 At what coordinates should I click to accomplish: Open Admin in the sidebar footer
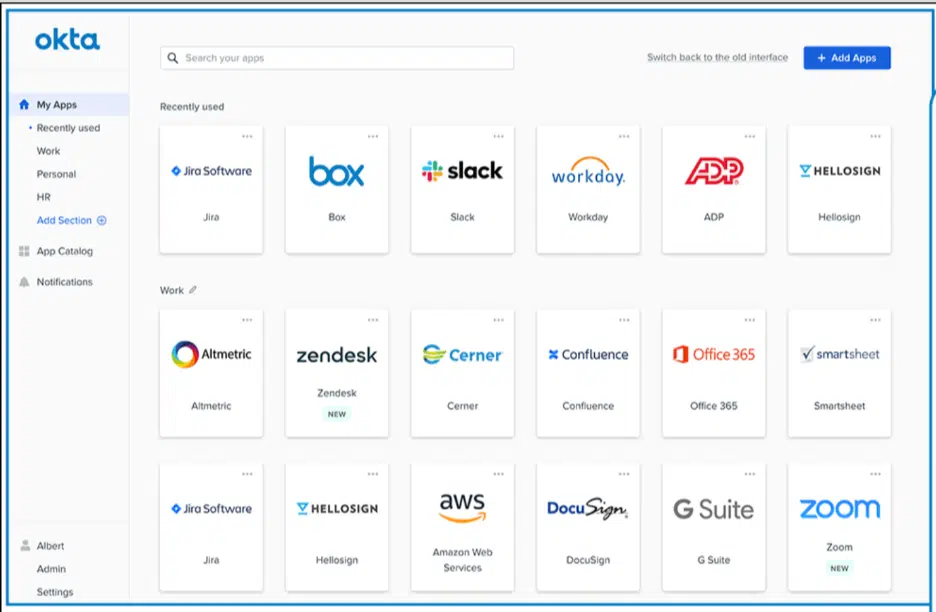[x=51, y=569]
